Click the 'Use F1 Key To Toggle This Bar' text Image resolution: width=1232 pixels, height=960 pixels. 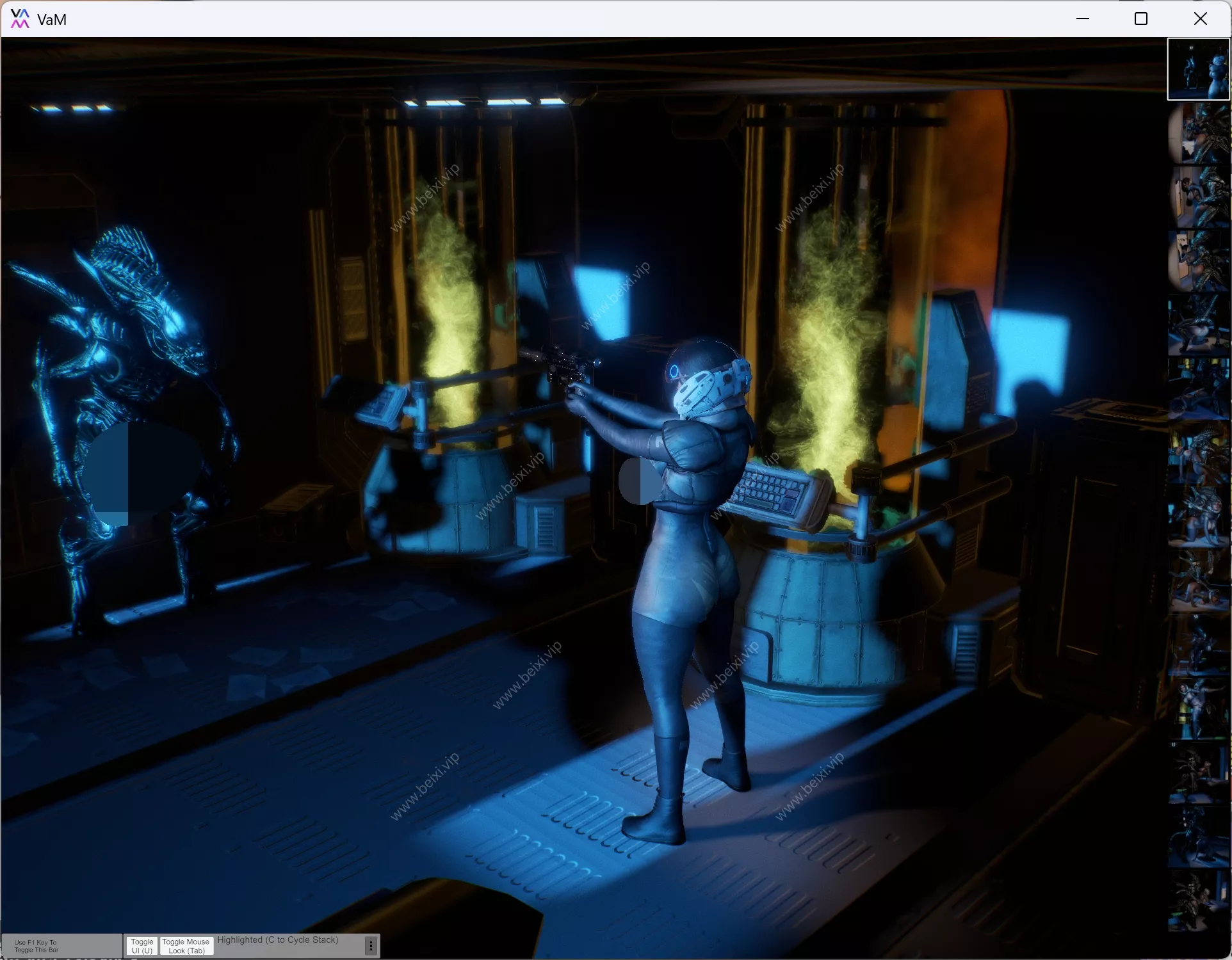[x=36, y=946]
